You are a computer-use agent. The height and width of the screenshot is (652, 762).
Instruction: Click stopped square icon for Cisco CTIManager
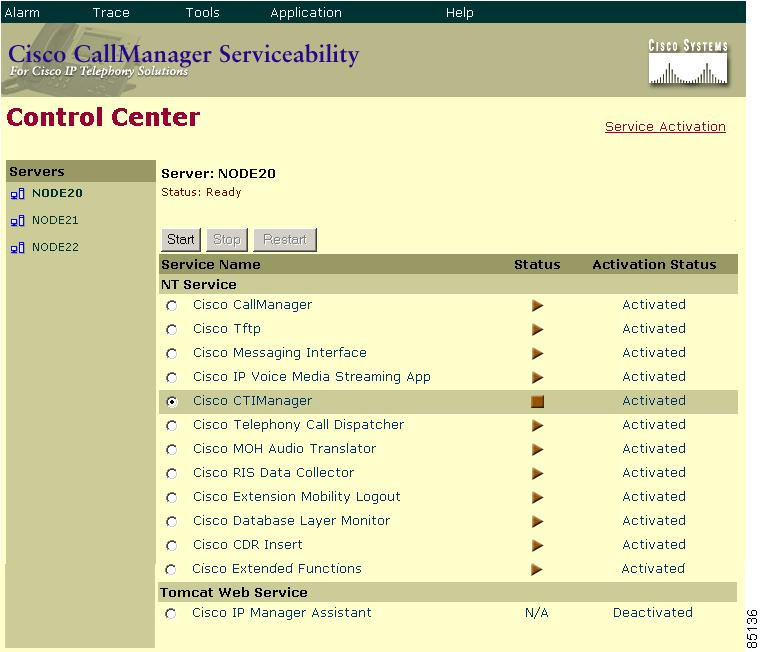pos(537,401)
